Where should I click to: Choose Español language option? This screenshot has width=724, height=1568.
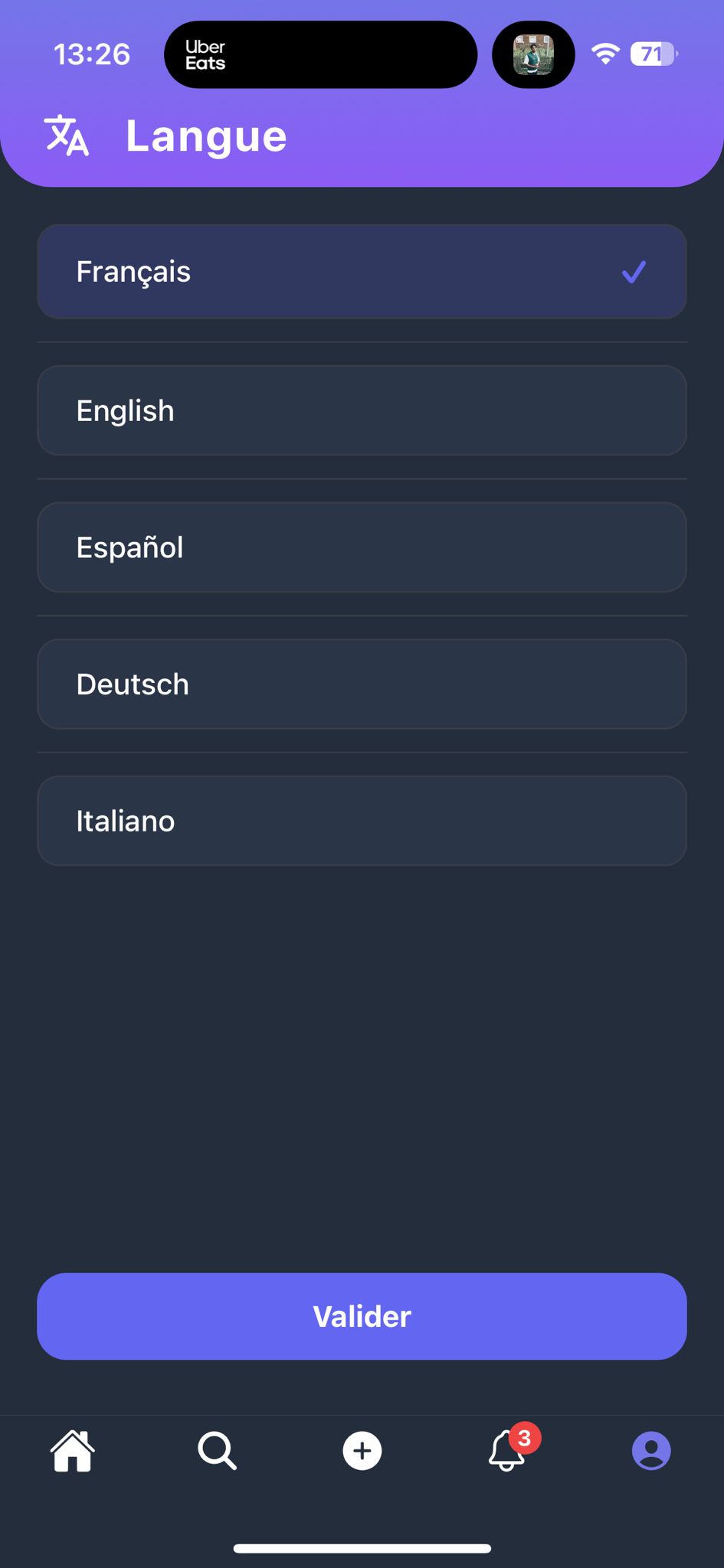[x=362, y=547]
